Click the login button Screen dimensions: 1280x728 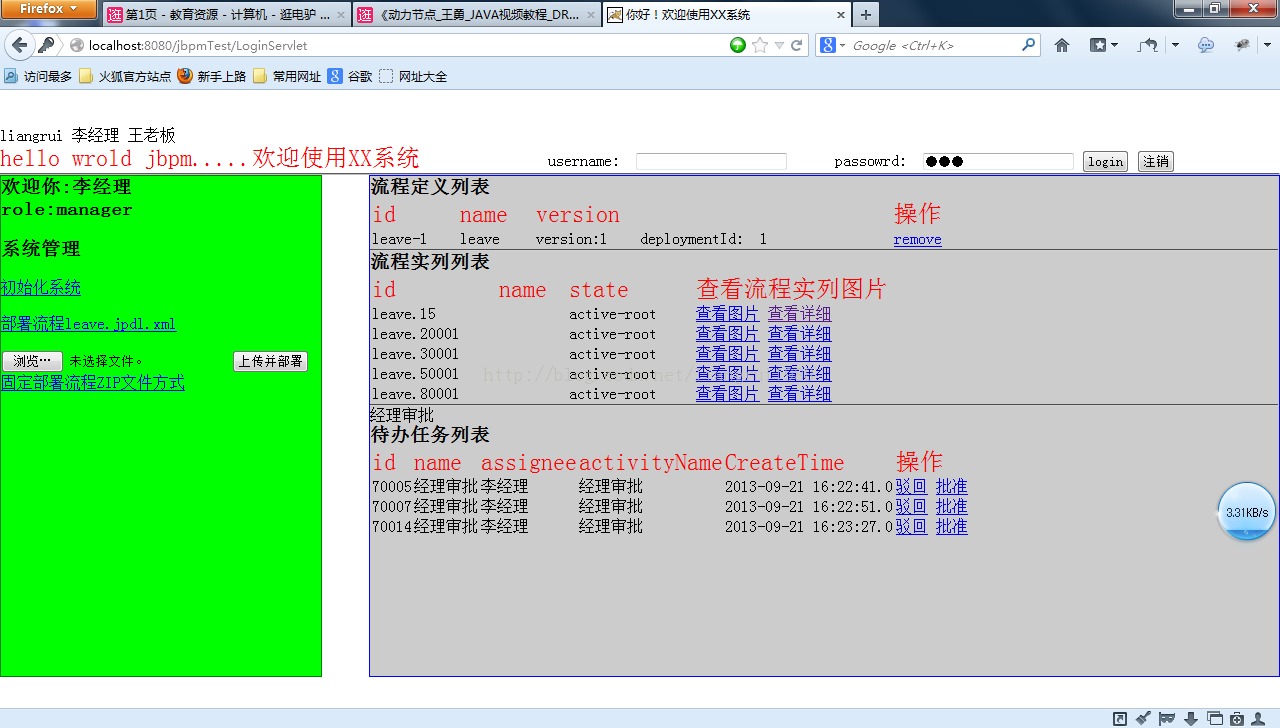1105,161
